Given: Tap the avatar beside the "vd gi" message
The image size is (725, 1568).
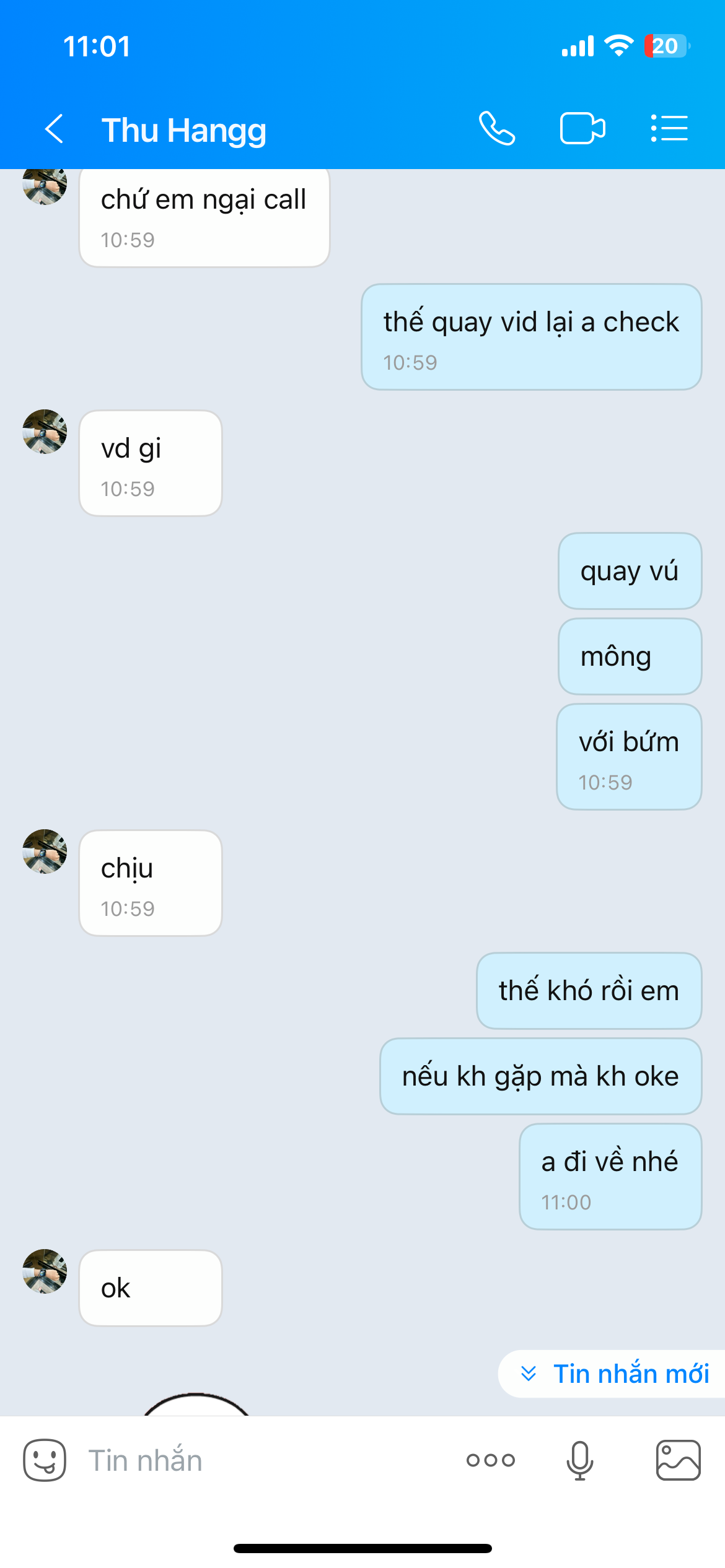Looking at the screenshot, I should coord(45,432).
